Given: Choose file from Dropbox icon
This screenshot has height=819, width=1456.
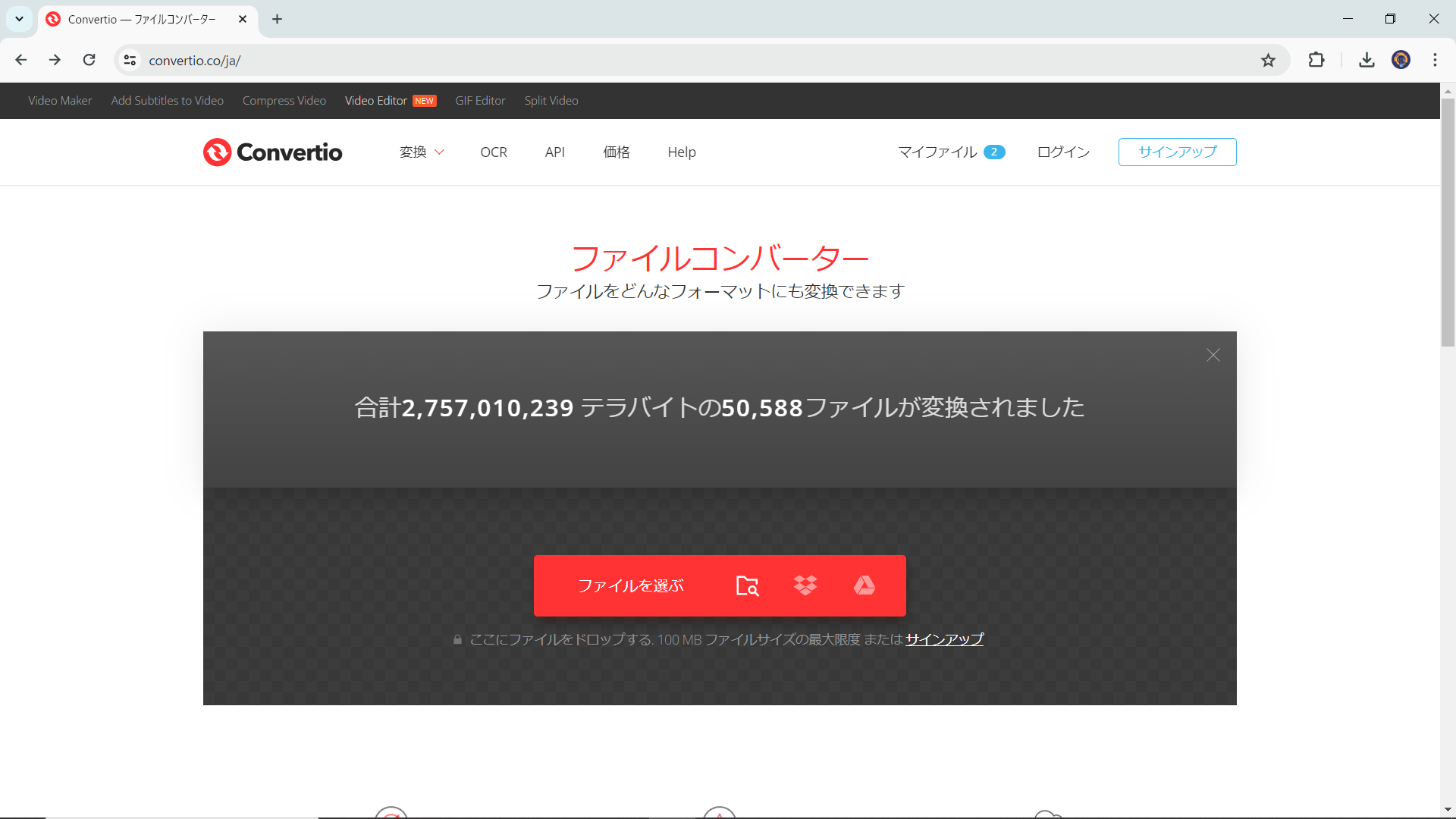Looking at the screenshot, I should coord(805,585).
